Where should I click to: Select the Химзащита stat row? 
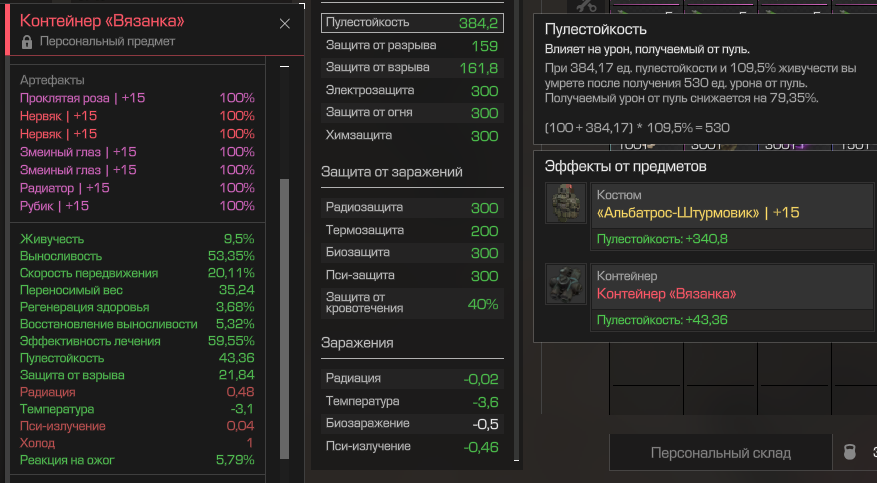pos(412,136)
